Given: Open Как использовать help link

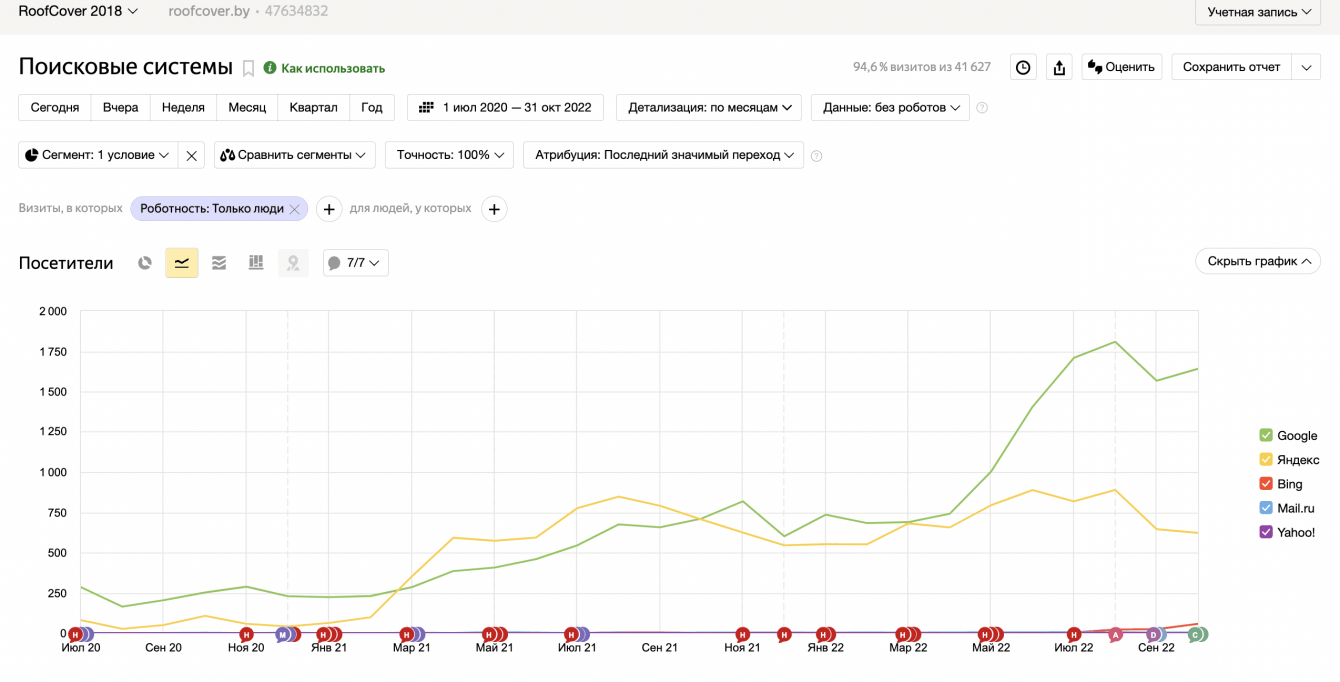Looking at the screenshot, I should click(x=332, y=68).
